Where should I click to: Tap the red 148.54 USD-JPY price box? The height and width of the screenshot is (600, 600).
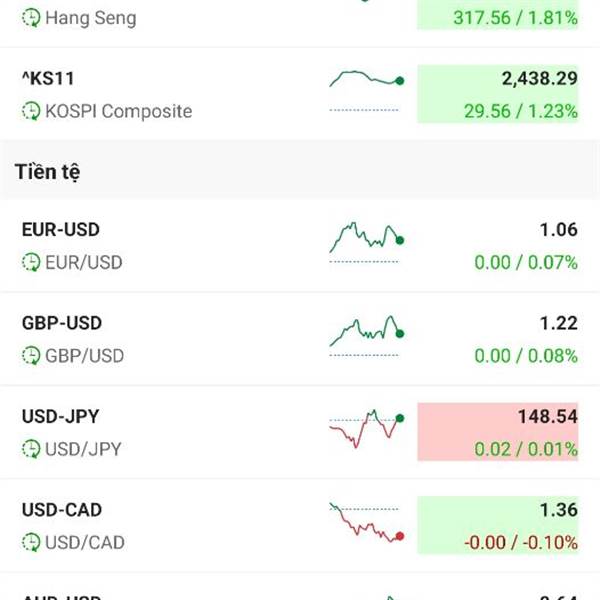coord(497,432)
